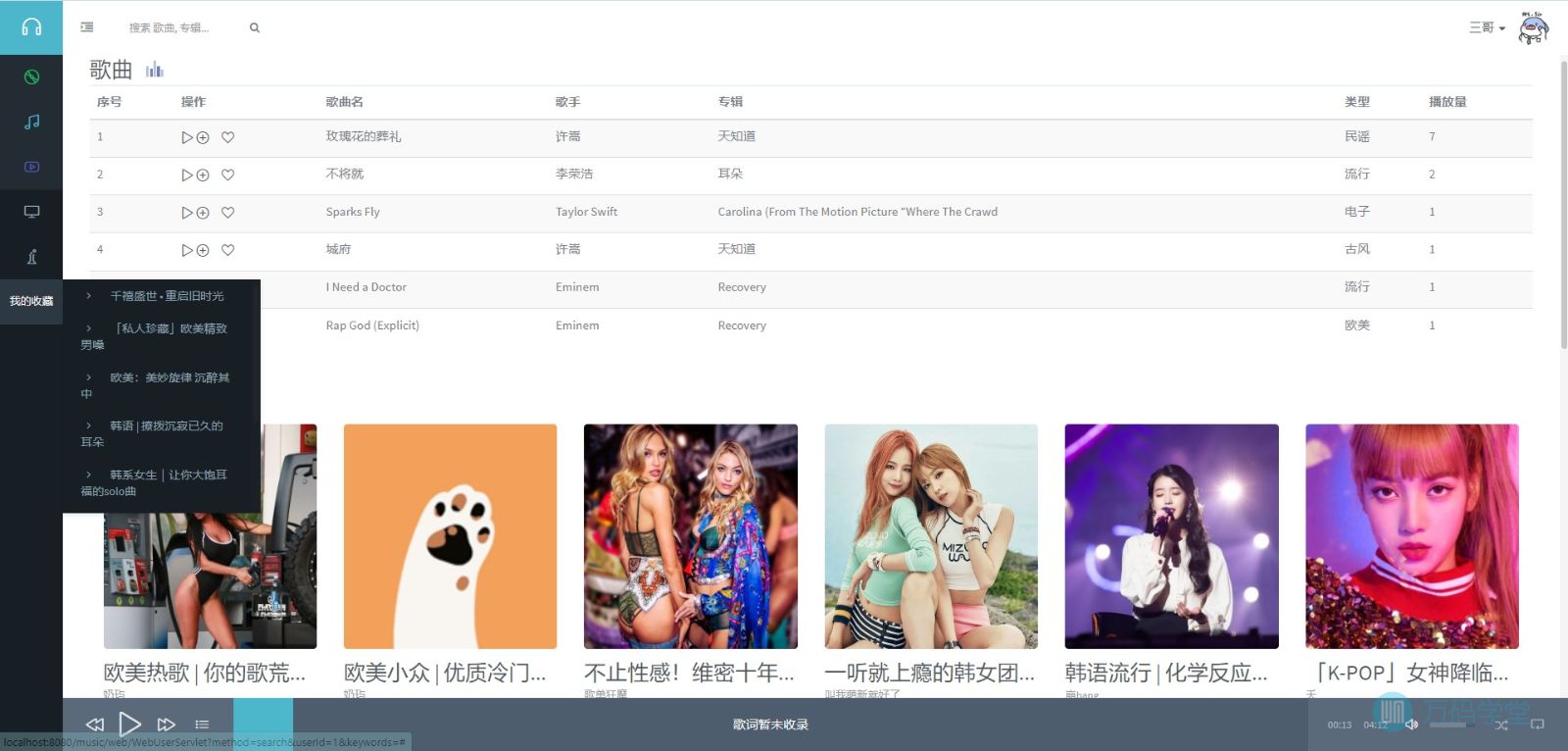Image resolution: width=1568 pixels, height=751 pixels.
Task: Open the orange cat paw playlist cover
Action: click(450, 536)
